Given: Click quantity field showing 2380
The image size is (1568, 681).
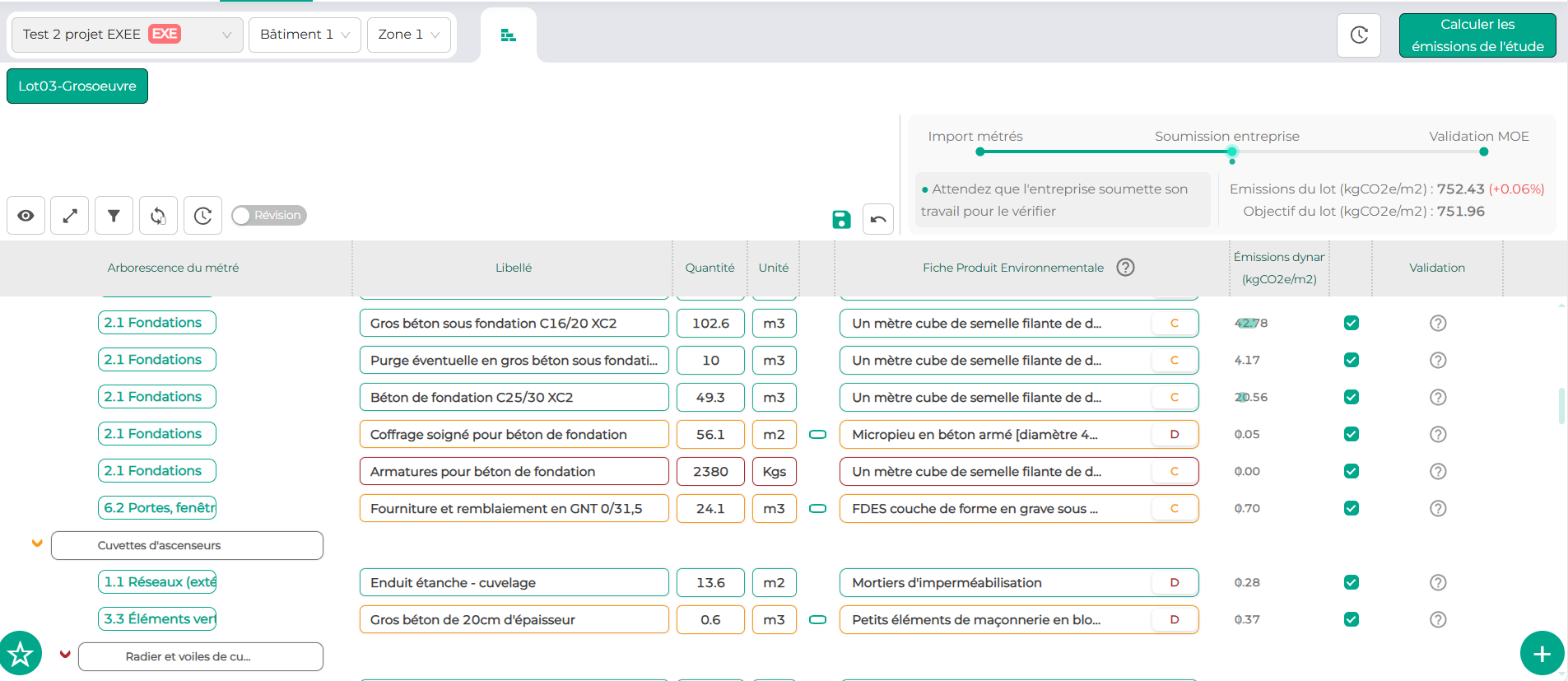Looking at the screenshot, I should tap(710, 471).
